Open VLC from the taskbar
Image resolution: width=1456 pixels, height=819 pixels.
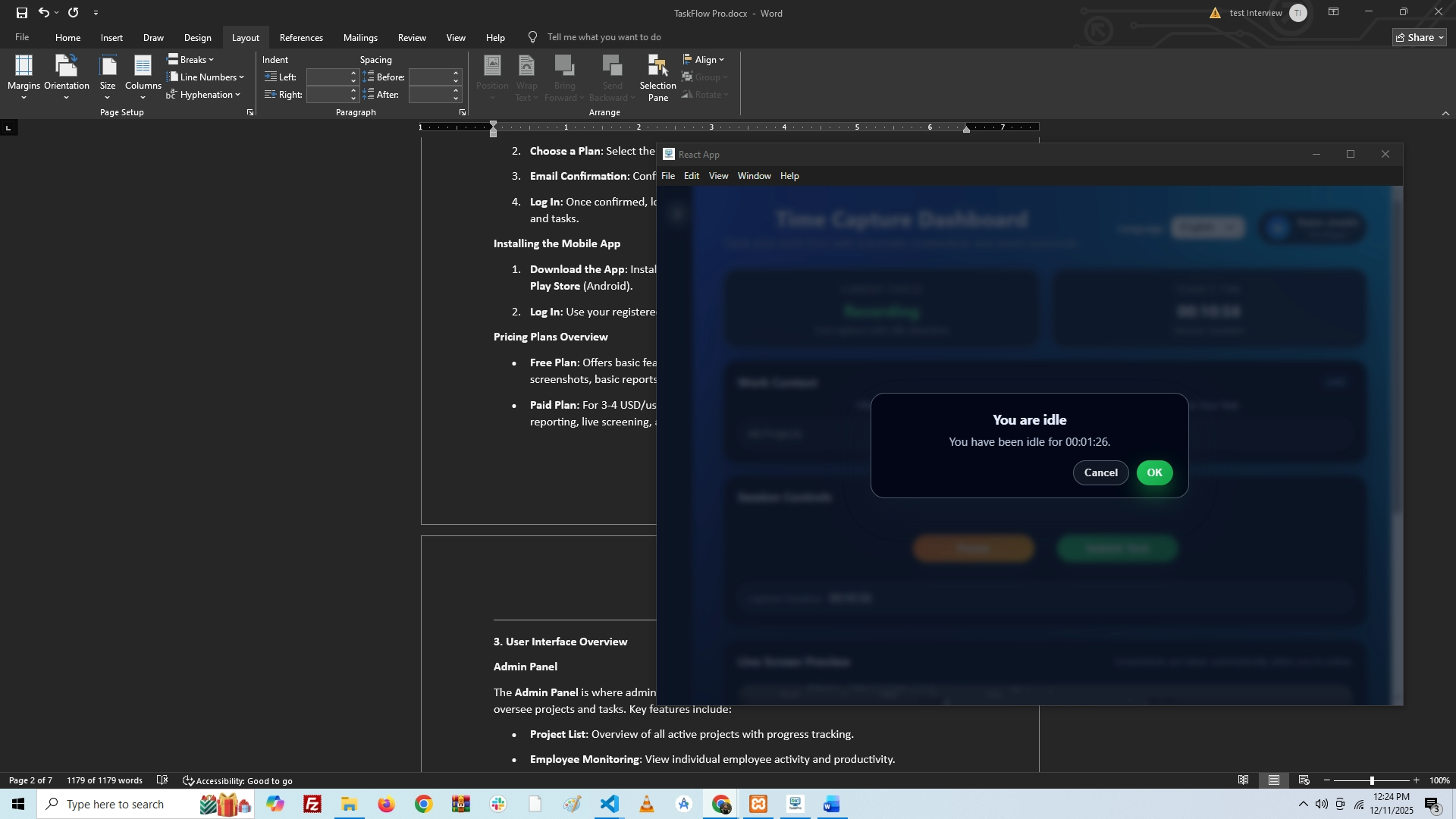tap(647, 804)
